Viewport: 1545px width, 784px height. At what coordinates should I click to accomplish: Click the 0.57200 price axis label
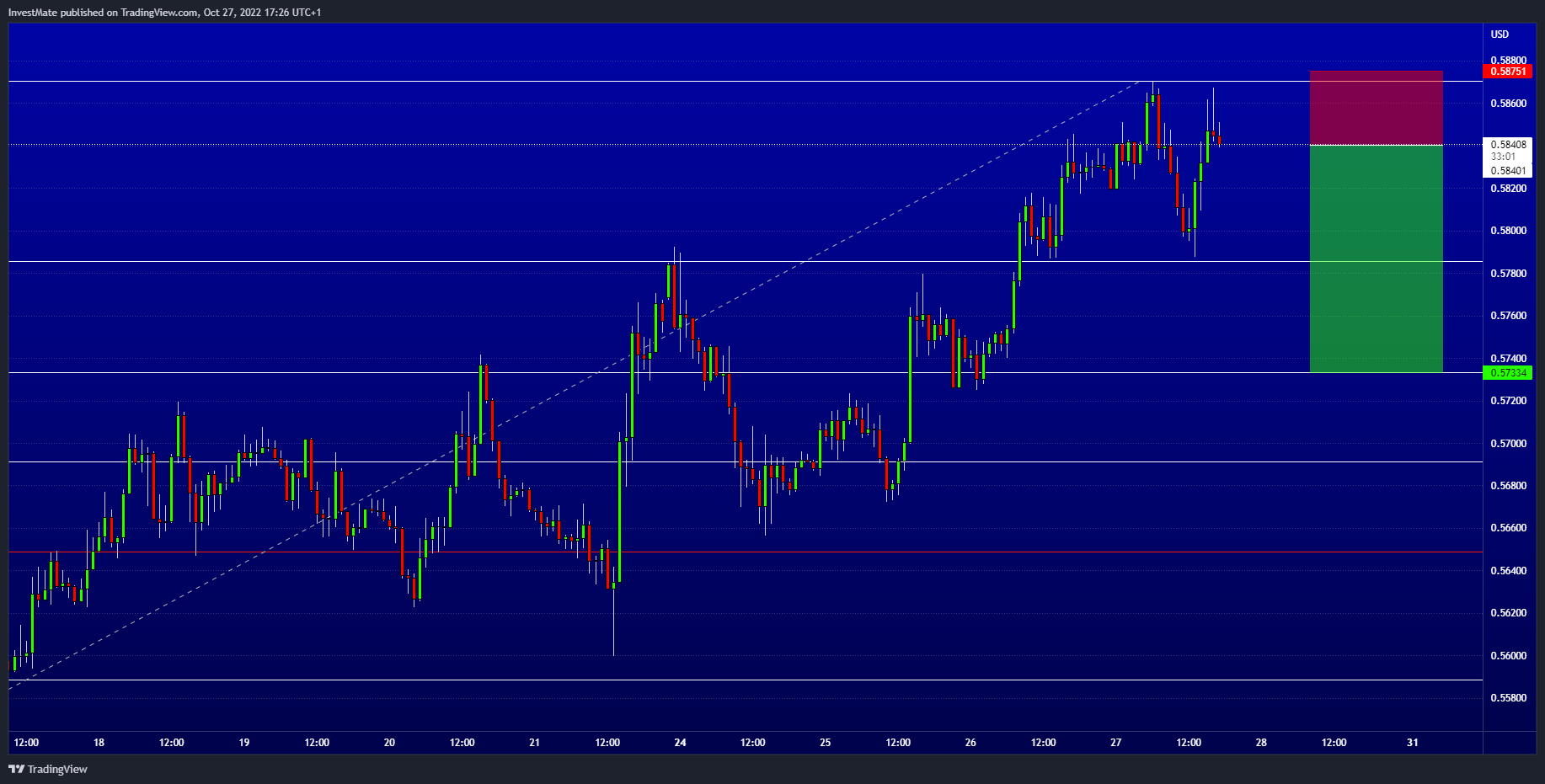[x=1508, y=401]
